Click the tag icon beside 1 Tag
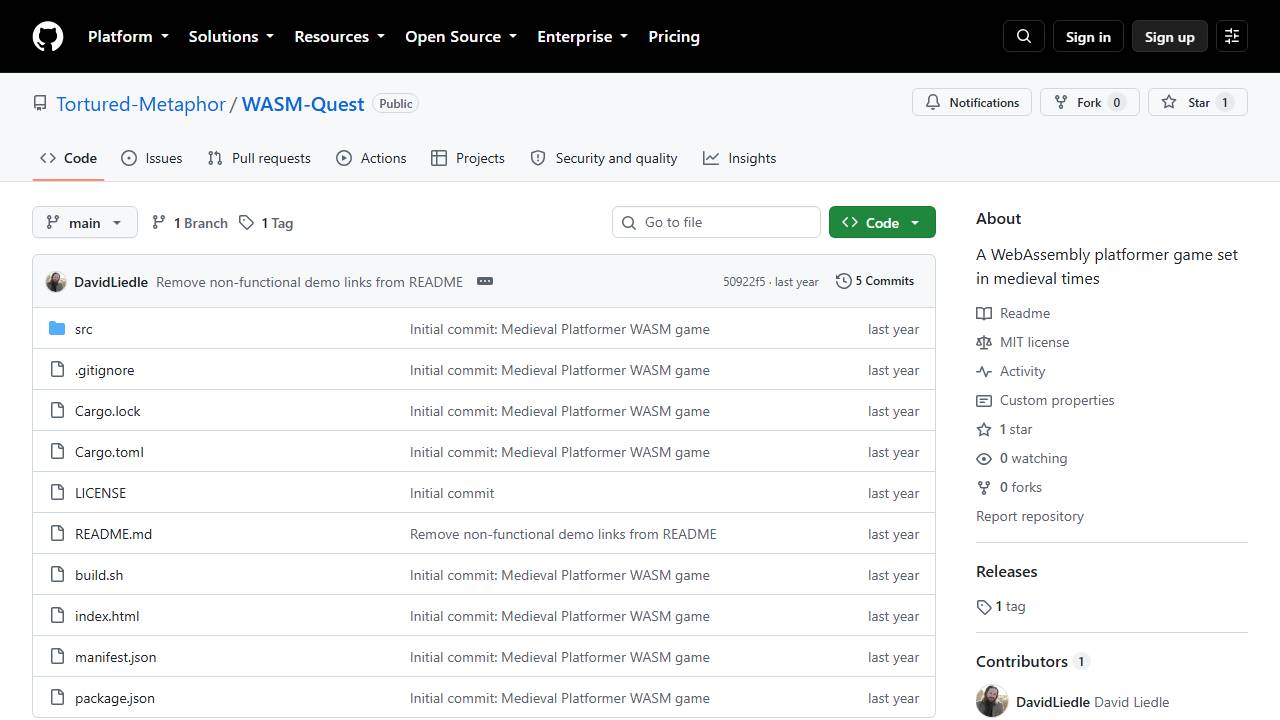Image resolution: width=1280 pixels, height=720 pixels. point(247,223)
